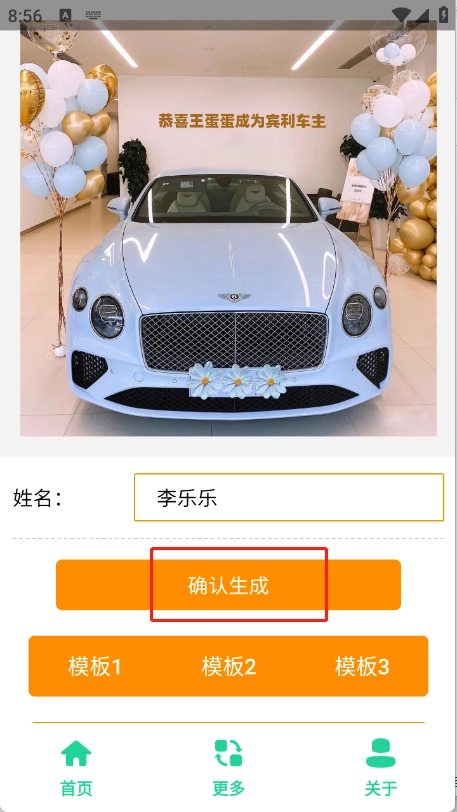This screenshot has width=457, height=812.
Task: Tap the Wi-Fi status icon
Action: pos(401,14)
